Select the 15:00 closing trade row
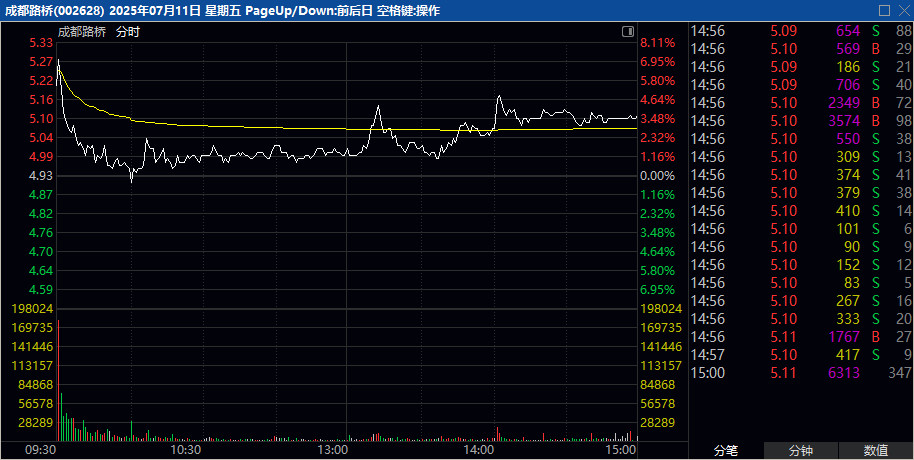Viewport: 914px width, 460px height. pos(800,373)
